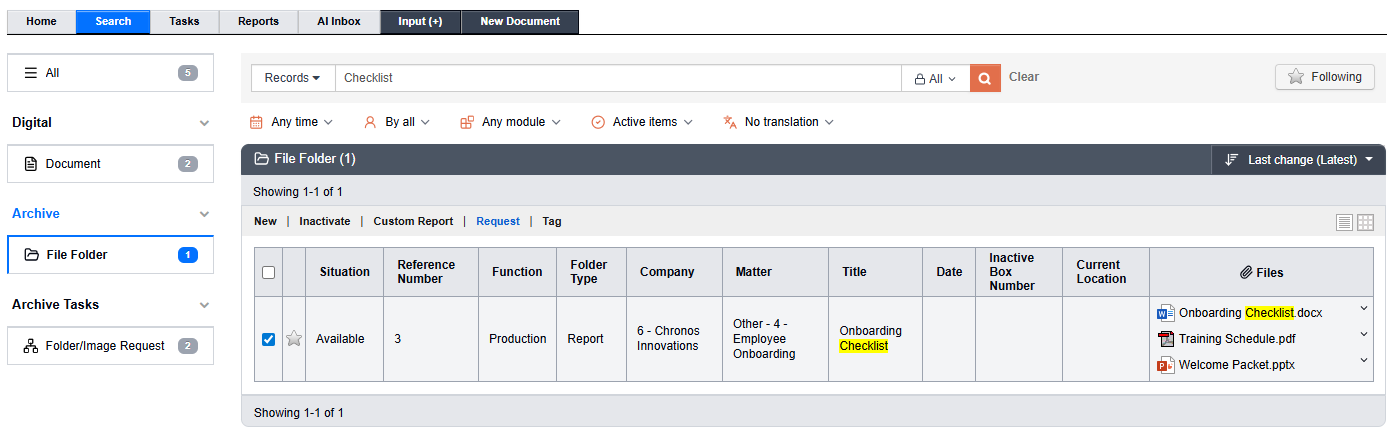
Task: Open the No translation filter dropdown
Action: (778, 122)
